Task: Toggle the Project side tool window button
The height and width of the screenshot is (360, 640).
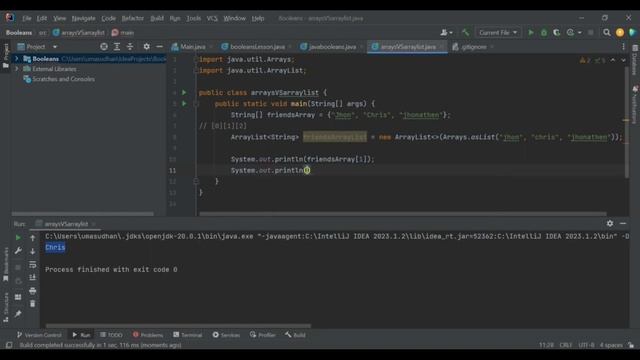Action: click(6, 56)
